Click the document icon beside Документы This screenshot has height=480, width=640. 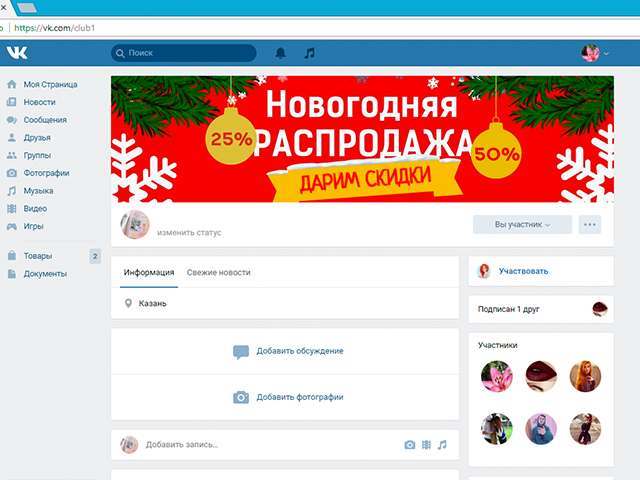point(12,274)
